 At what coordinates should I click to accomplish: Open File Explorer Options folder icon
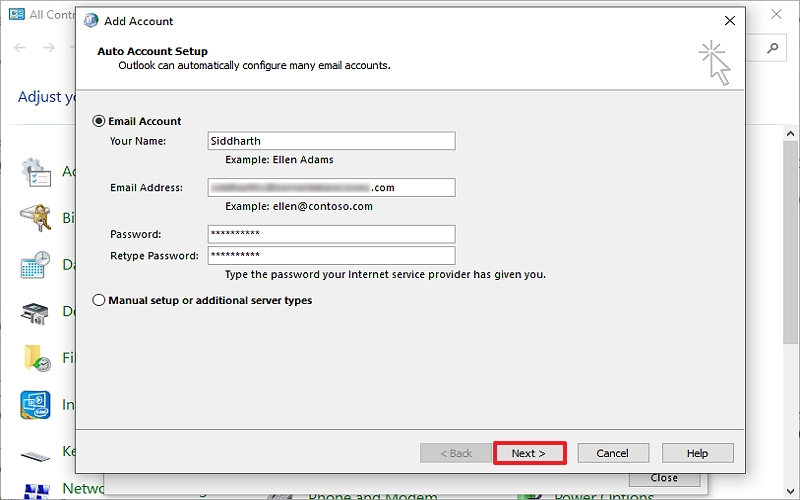36,358
